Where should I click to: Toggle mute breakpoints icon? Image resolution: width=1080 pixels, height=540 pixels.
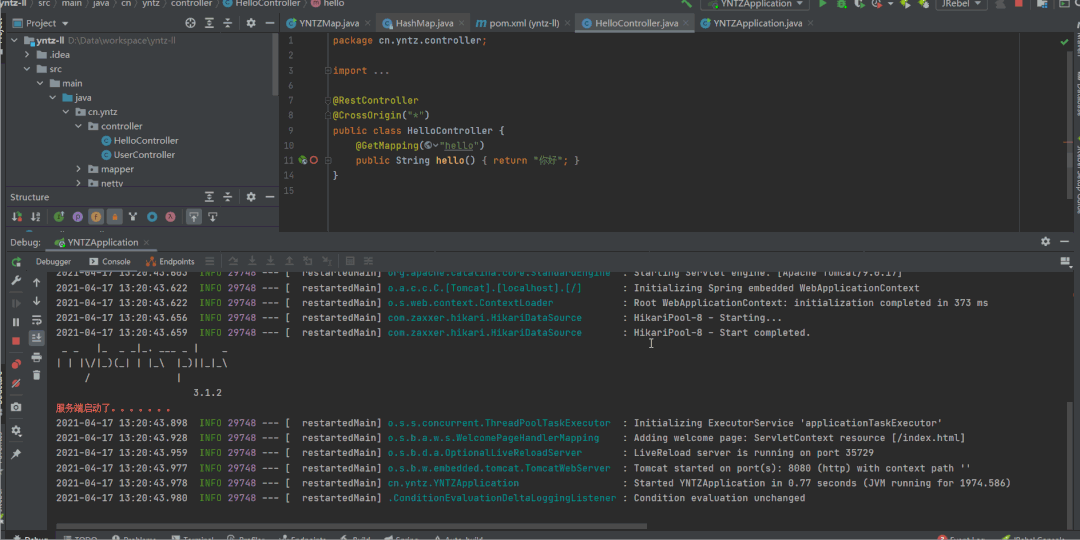[16, 384]
